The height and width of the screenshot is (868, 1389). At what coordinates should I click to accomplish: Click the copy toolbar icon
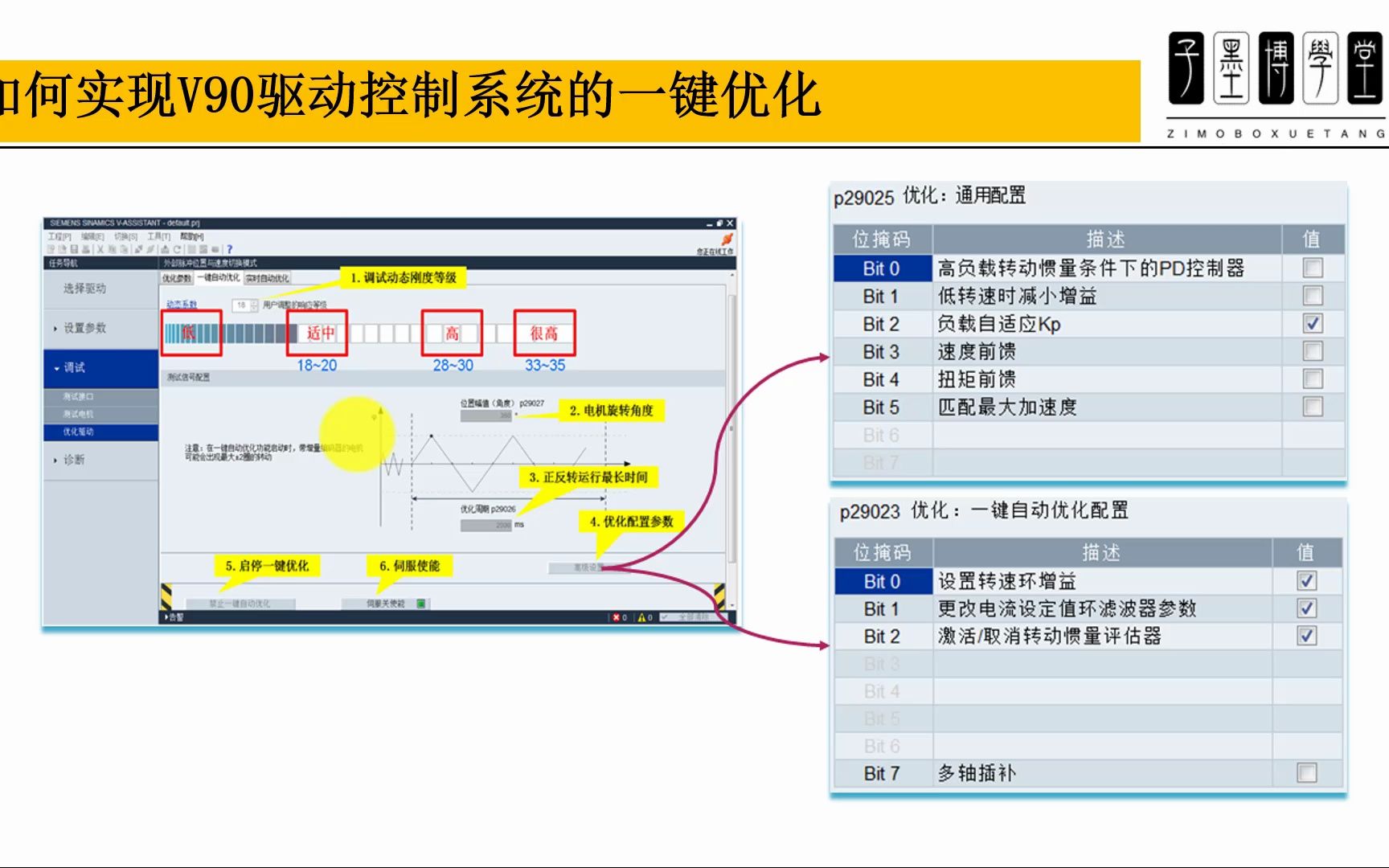[x=113, y=249]
